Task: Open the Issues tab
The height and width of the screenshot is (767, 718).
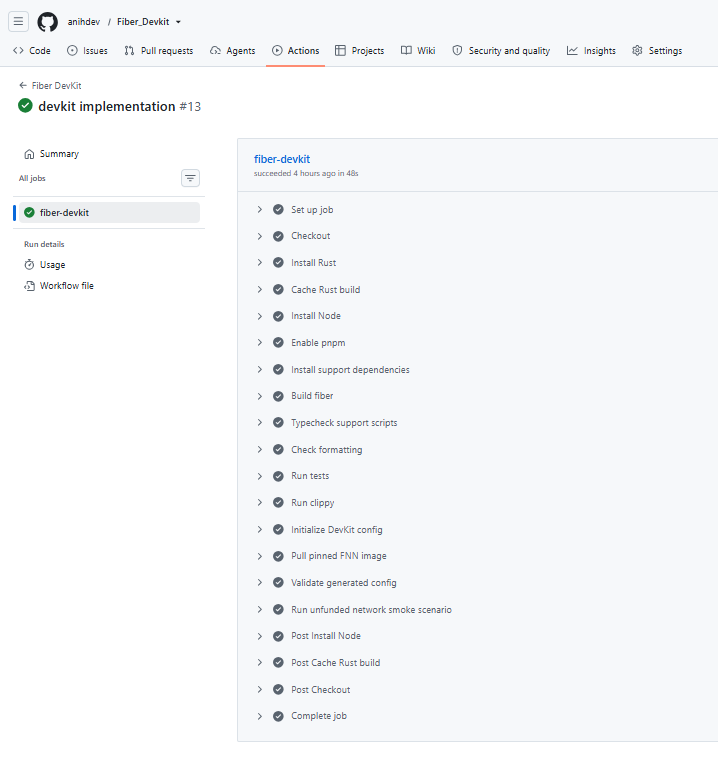Action: (x=87, y=50)
